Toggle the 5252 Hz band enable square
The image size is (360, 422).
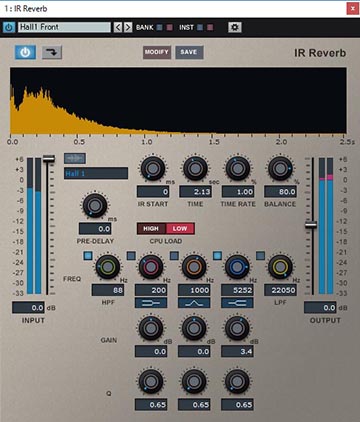click(217, 256)
